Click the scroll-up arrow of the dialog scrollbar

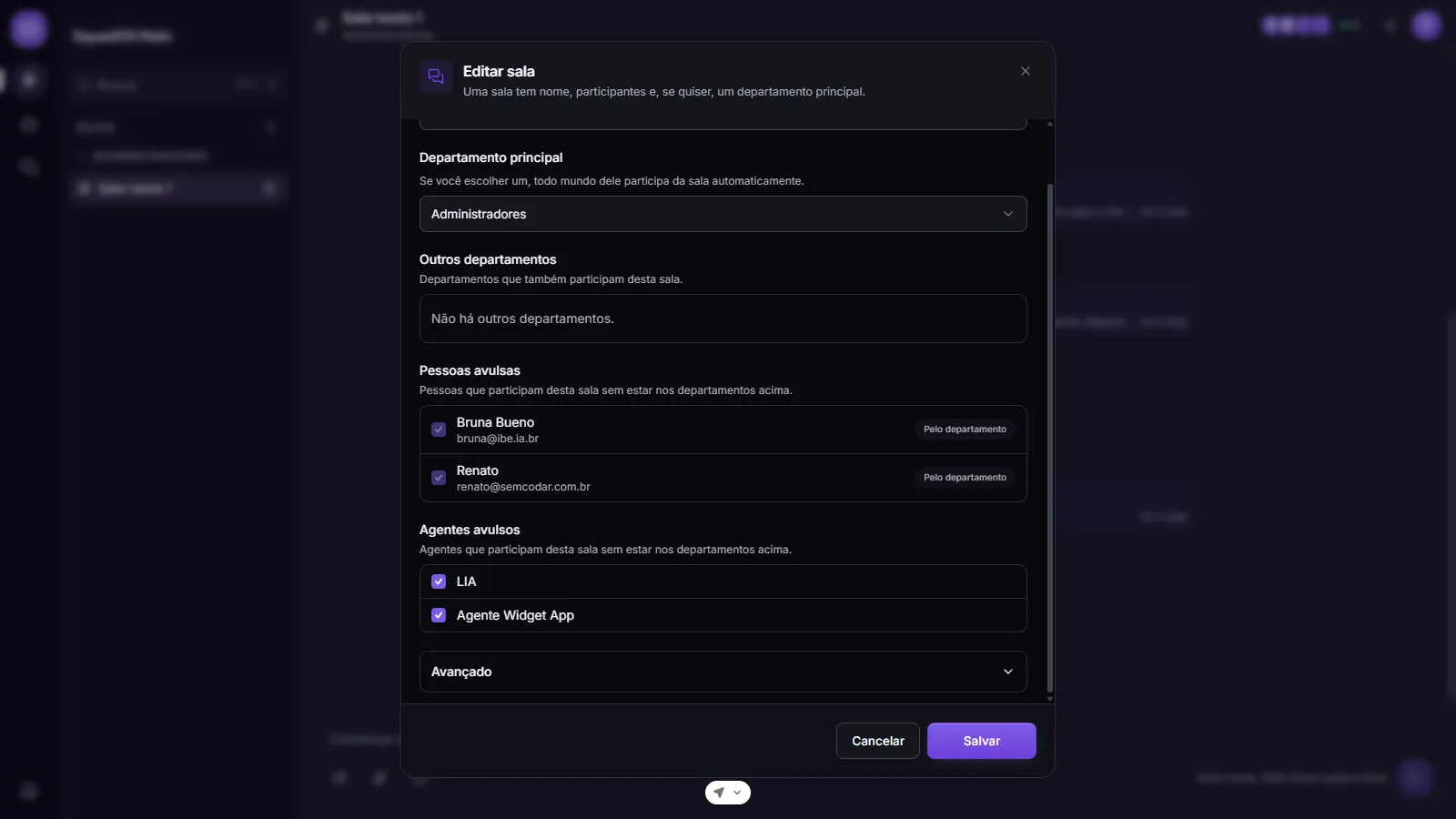click(x=1050, y=124)
